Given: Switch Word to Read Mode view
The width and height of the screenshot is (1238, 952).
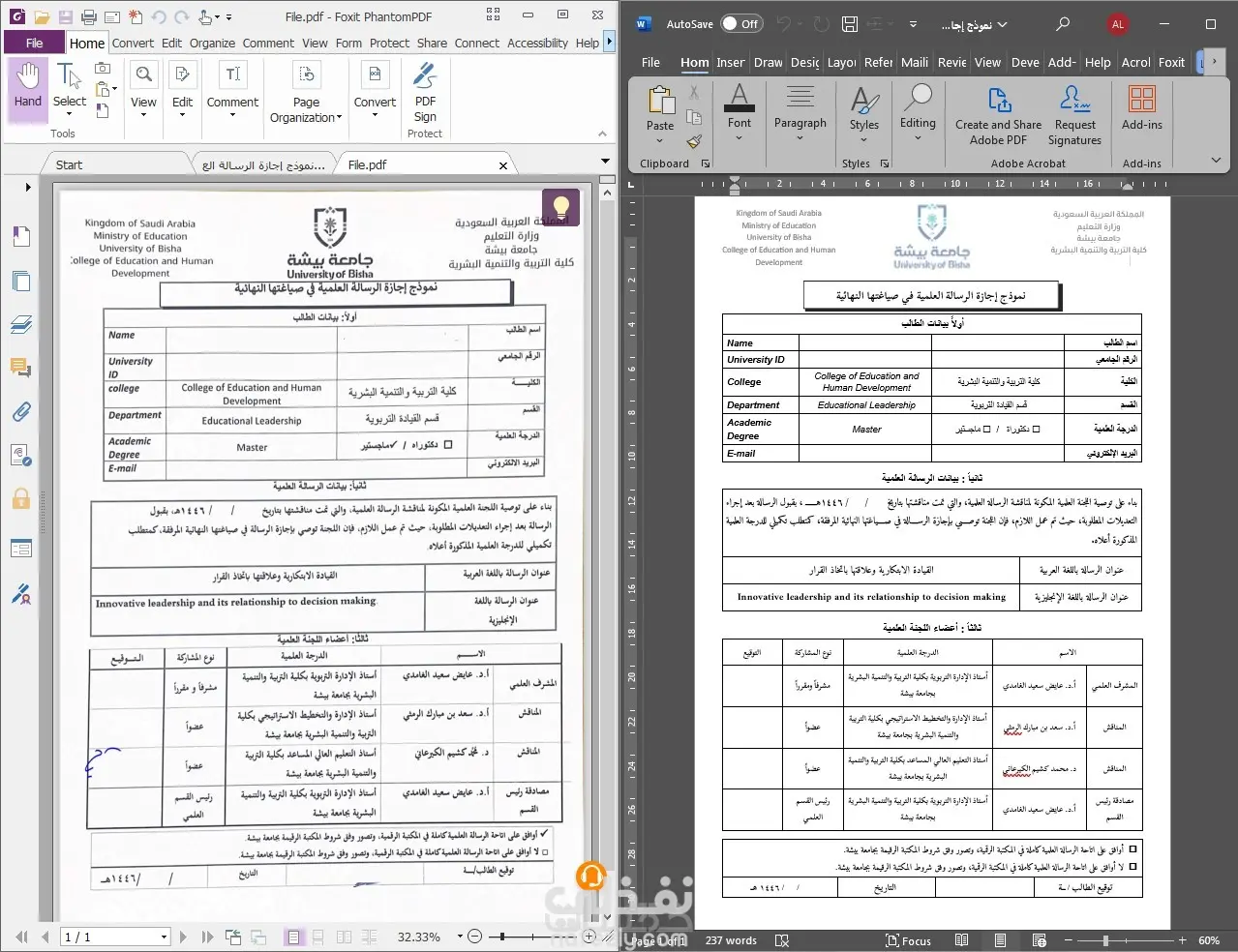Looking at the screenshot, I should (x=961, y=939).
